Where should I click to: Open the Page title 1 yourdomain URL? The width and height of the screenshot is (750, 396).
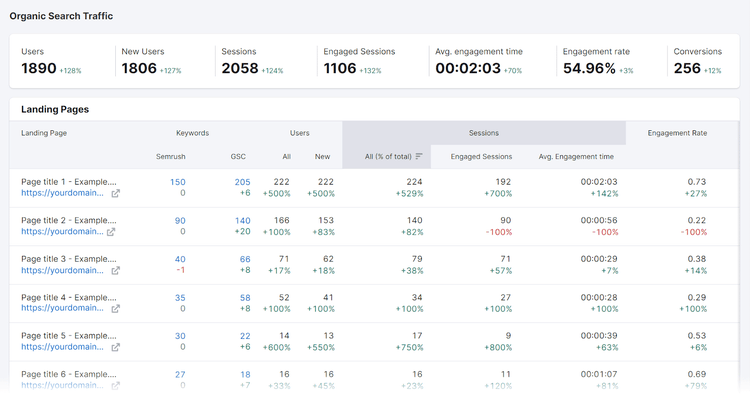click(62, 193)
